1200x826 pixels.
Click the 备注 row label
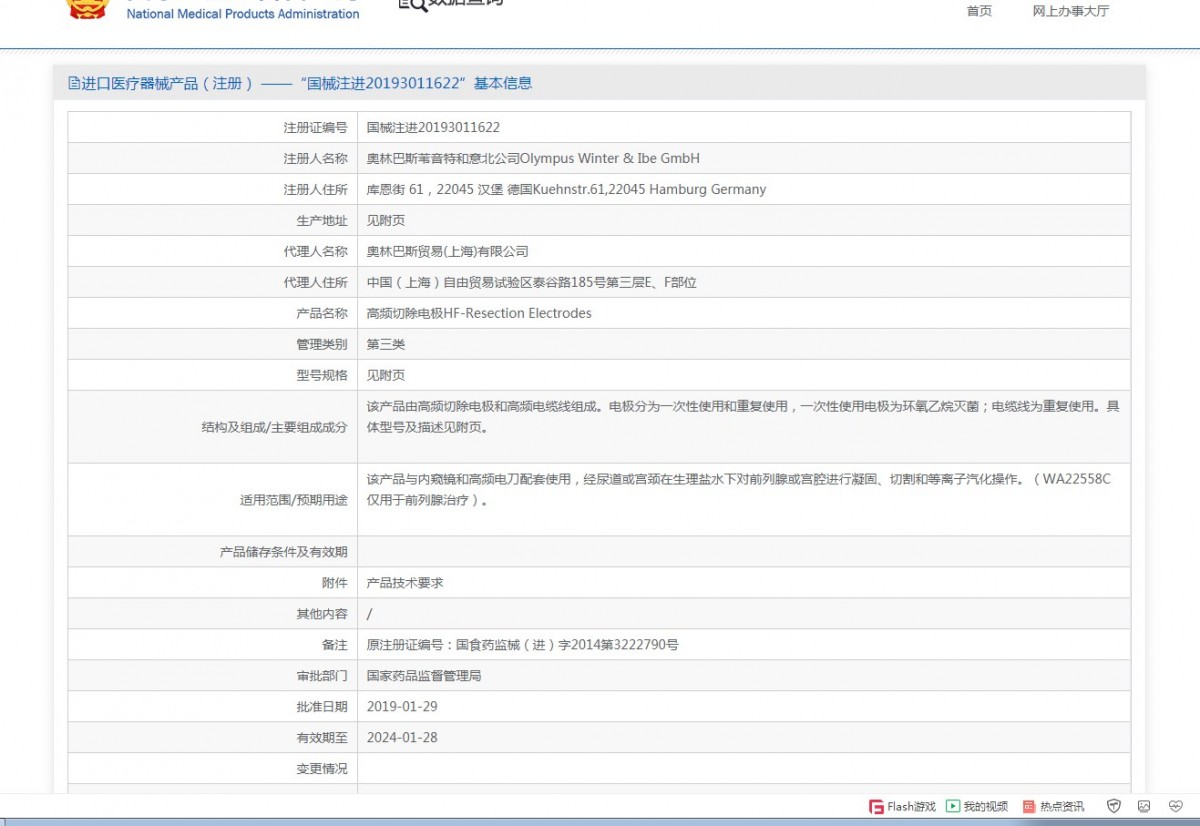click(x=335, y=645)
